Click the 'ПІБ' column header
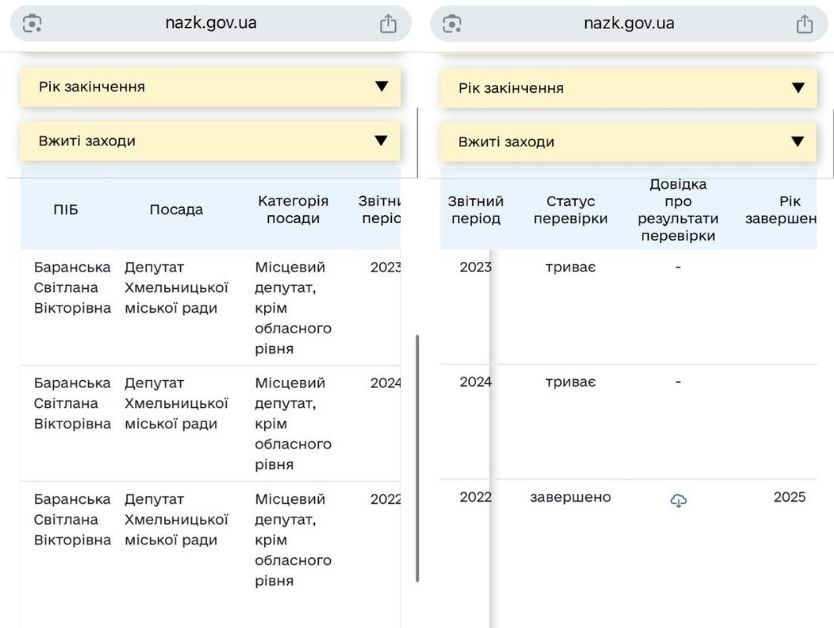Viewport: 834px width, 628px height. (66, 210)
